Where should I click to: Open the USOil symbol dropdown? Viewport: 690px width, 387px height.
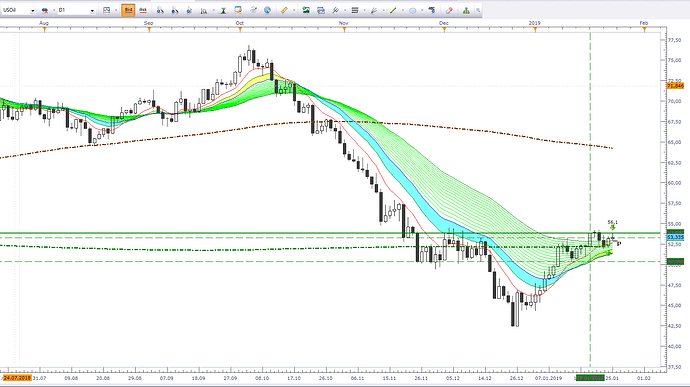(18, 10)
